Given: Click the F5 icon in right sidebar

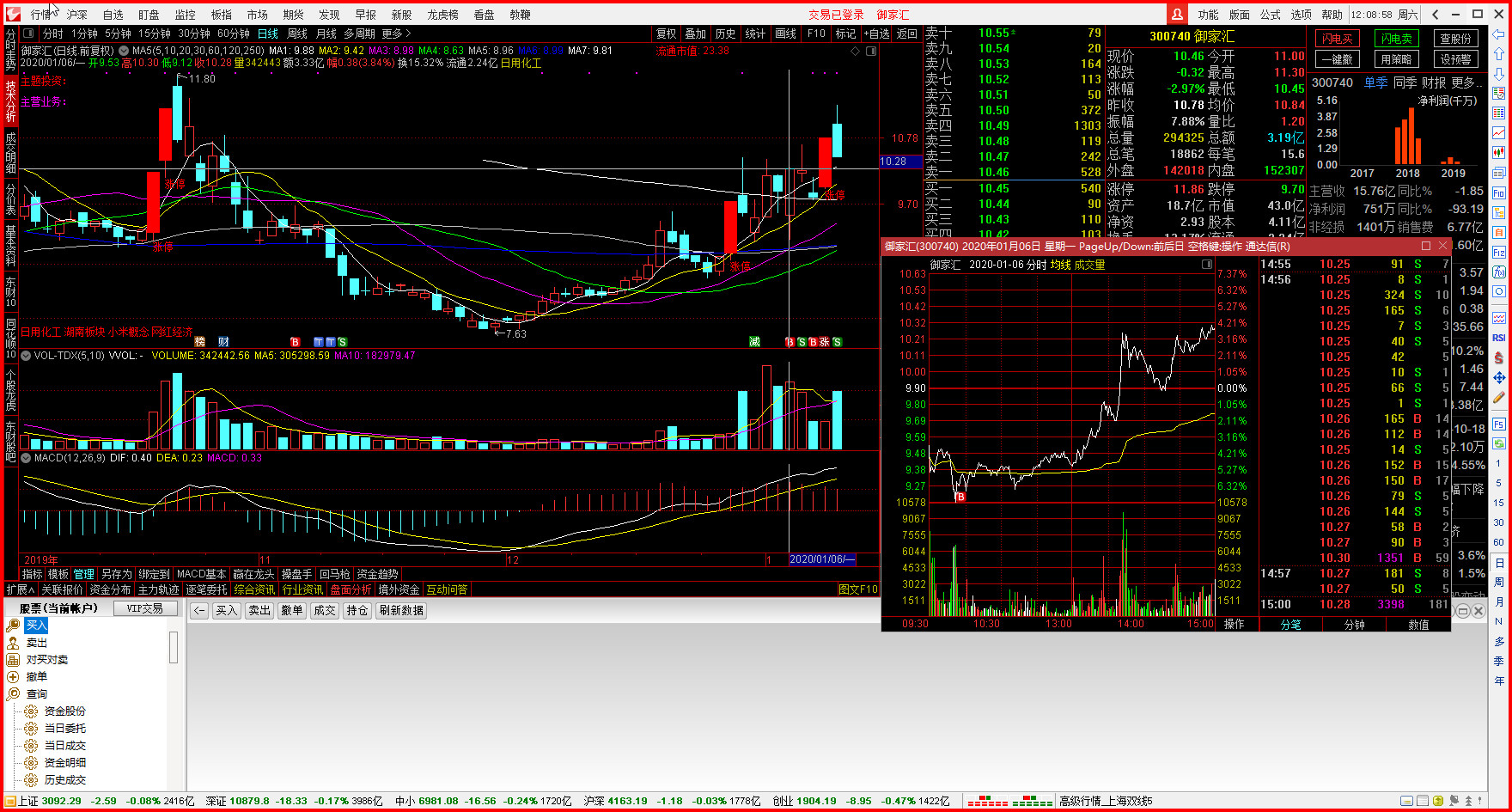Looking at the screenshot, I should (1499, 424).
